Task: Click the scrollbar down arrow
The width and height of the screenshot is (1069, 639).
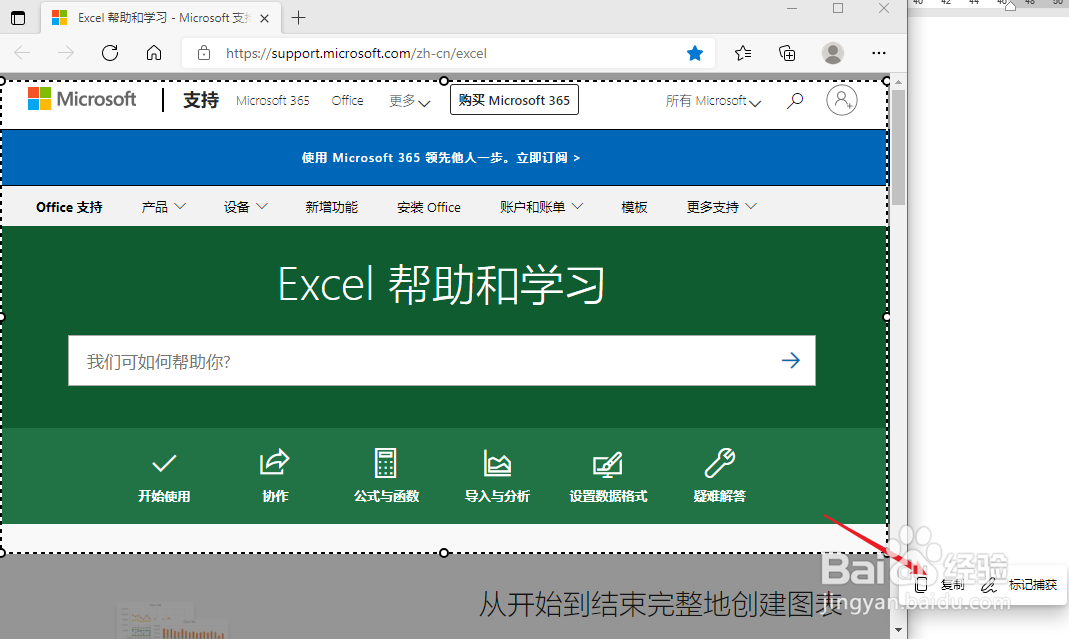Action: 898,629
